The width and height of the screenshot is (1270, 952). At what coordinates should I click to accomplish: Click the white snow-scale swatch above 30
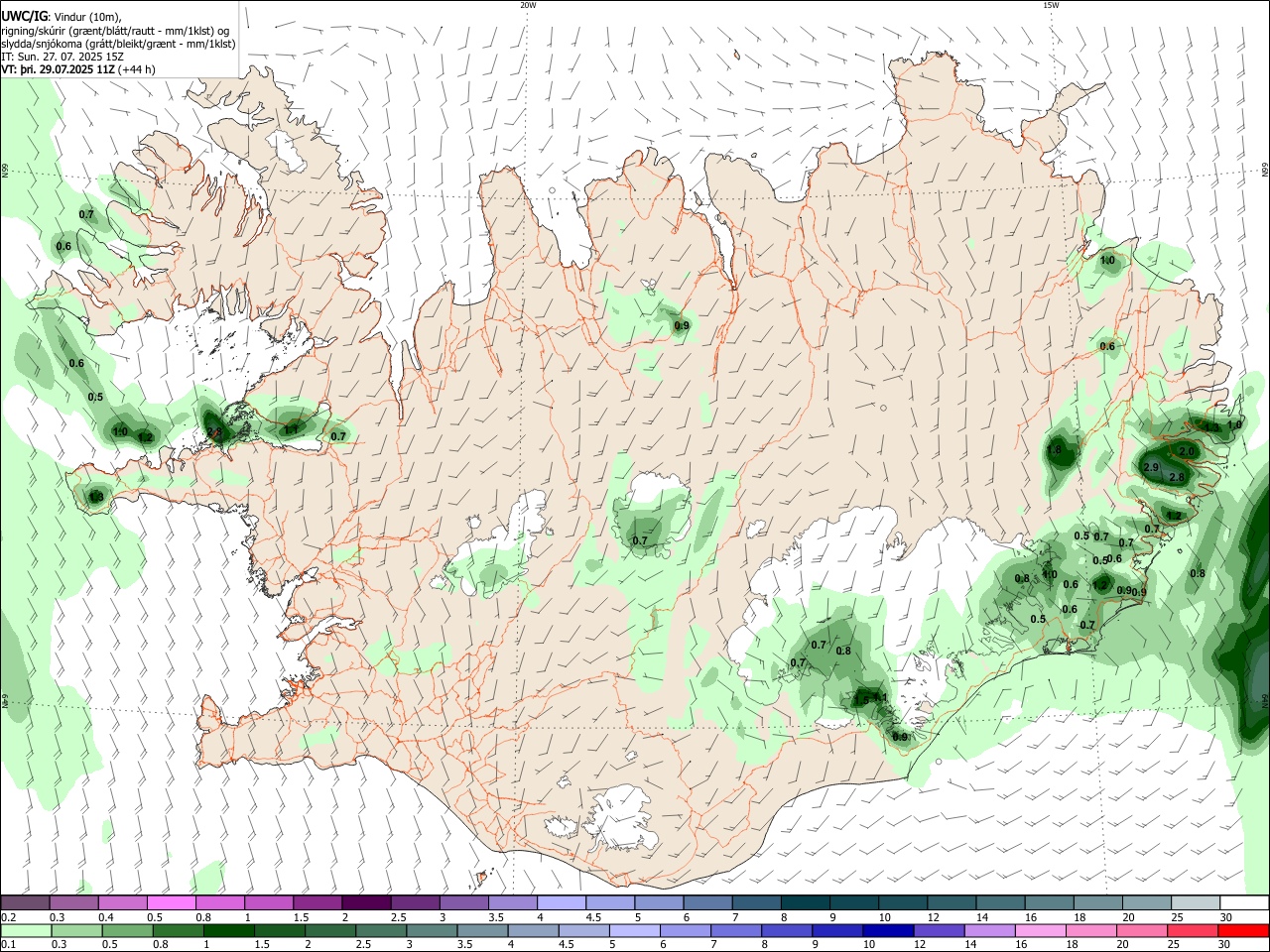(1244, 902)
